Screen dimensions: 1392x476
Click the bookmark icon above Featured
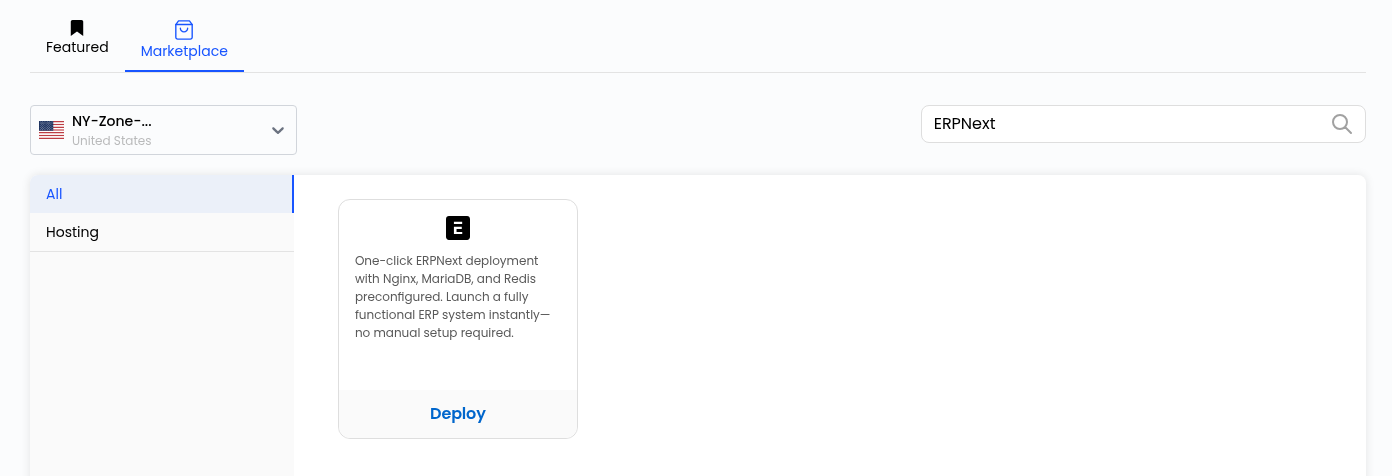pos(77,28)
